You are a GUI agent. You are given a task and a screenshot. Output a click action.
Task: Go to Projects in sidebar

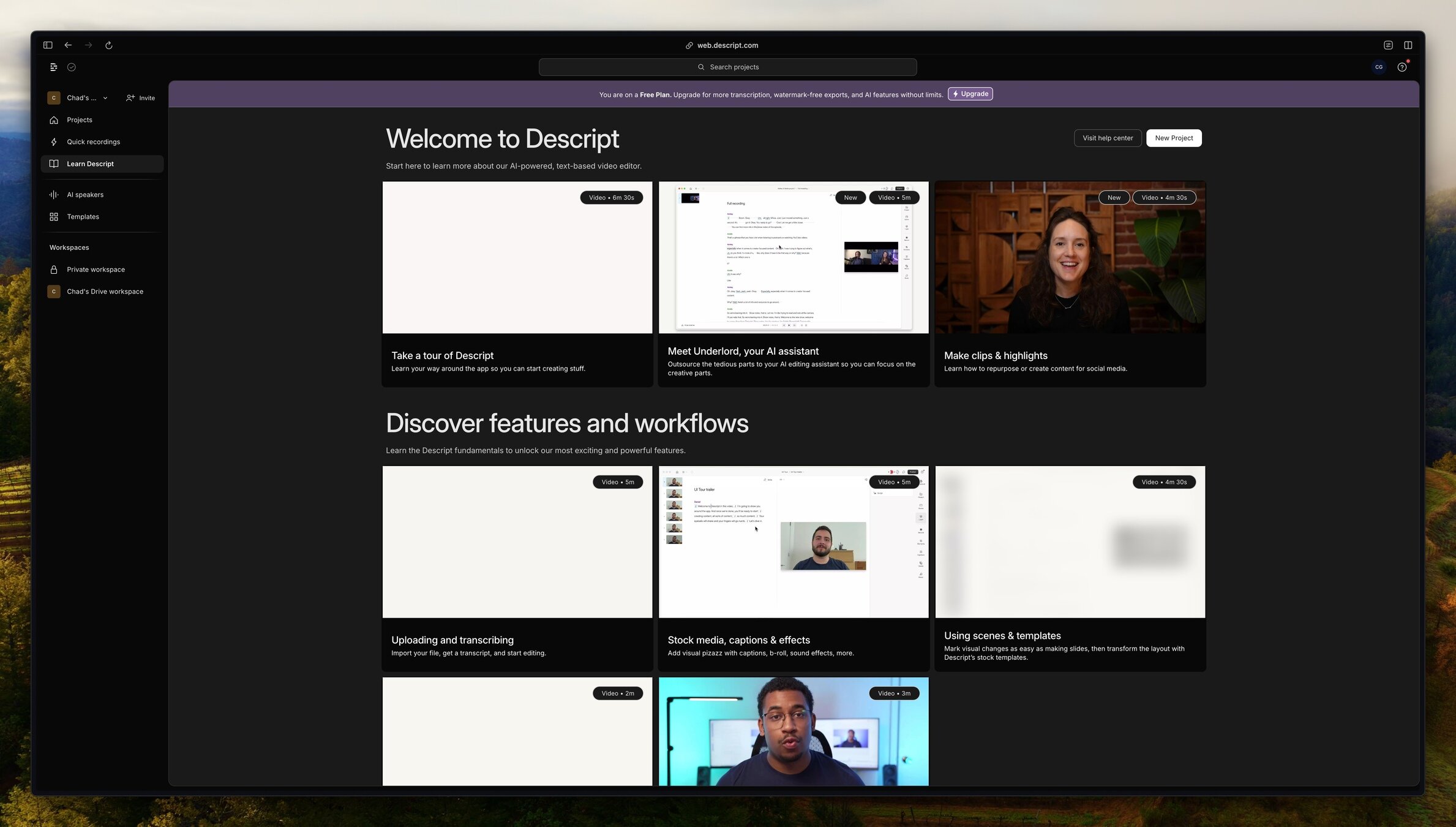[x=80, y=120]
